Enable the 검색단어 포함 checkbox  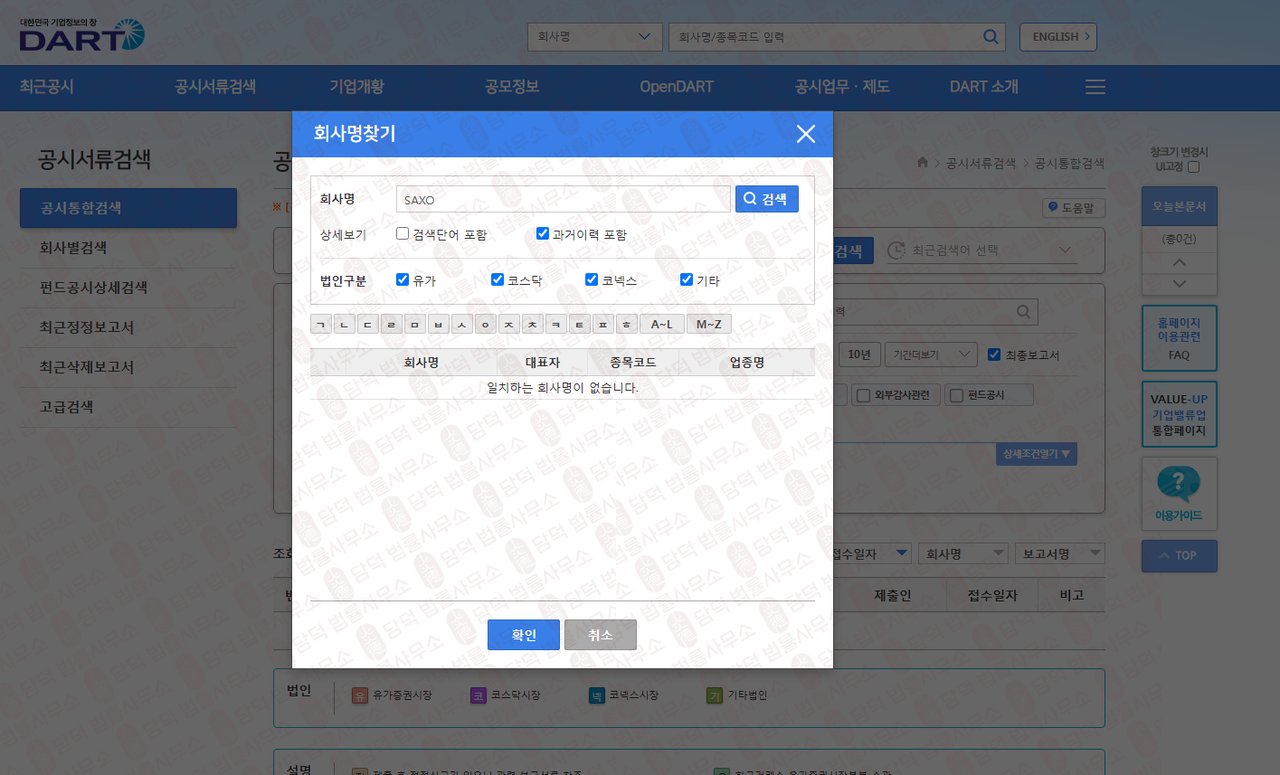pyautogui.click(x=402, y=234)
